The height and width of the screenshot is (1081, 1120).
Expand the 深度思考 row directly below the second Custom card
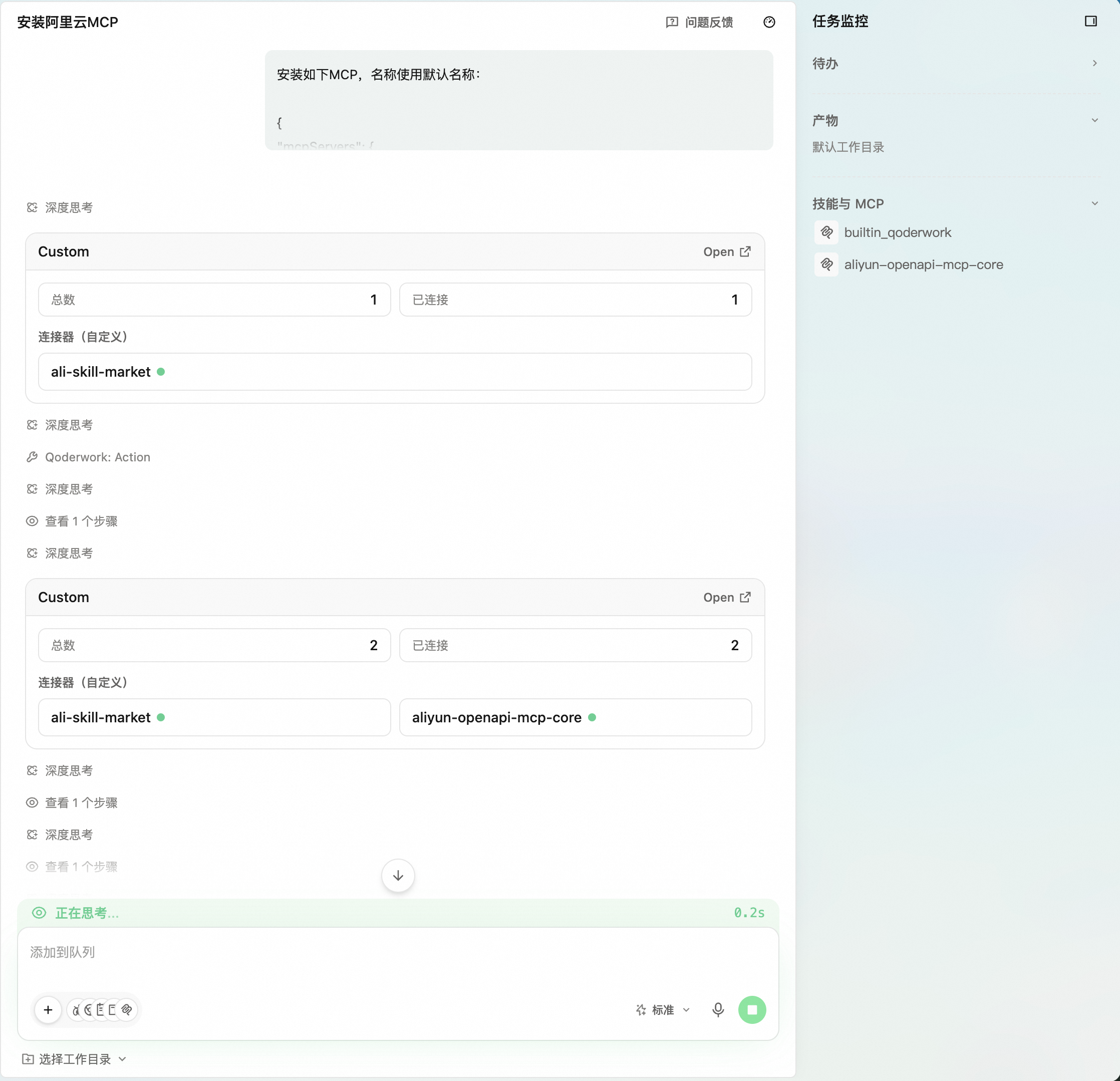point(60,771)
